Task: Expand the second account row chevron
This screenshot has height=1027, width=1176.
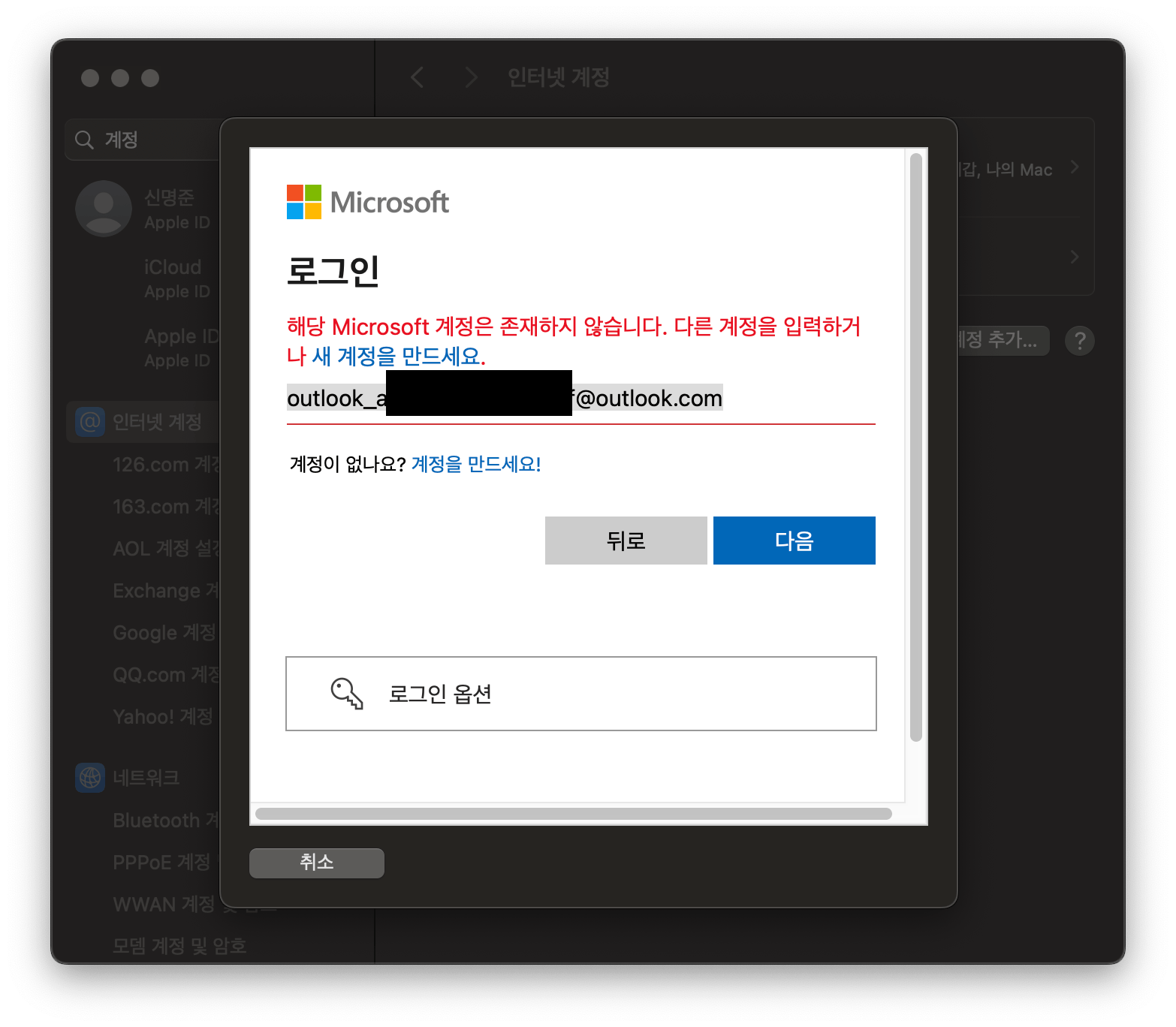Action: tap(1075, 257)
